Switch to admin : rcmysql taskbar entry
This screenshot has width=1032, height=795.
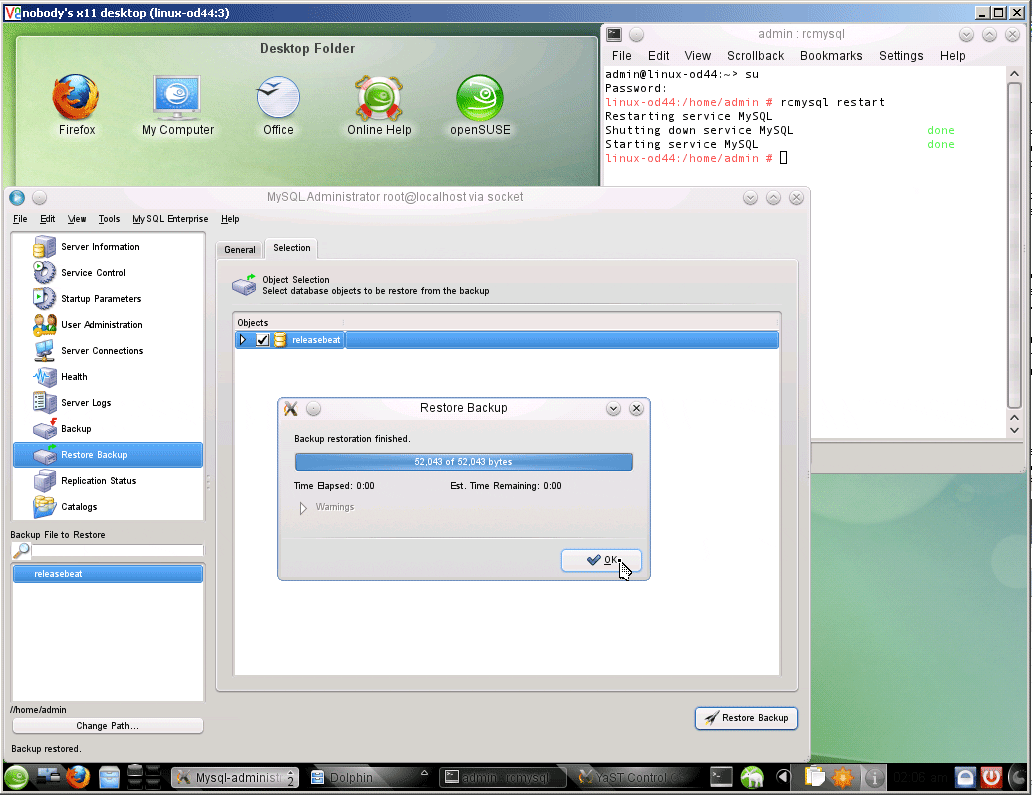pyautogui.click(x=501, y=778)
